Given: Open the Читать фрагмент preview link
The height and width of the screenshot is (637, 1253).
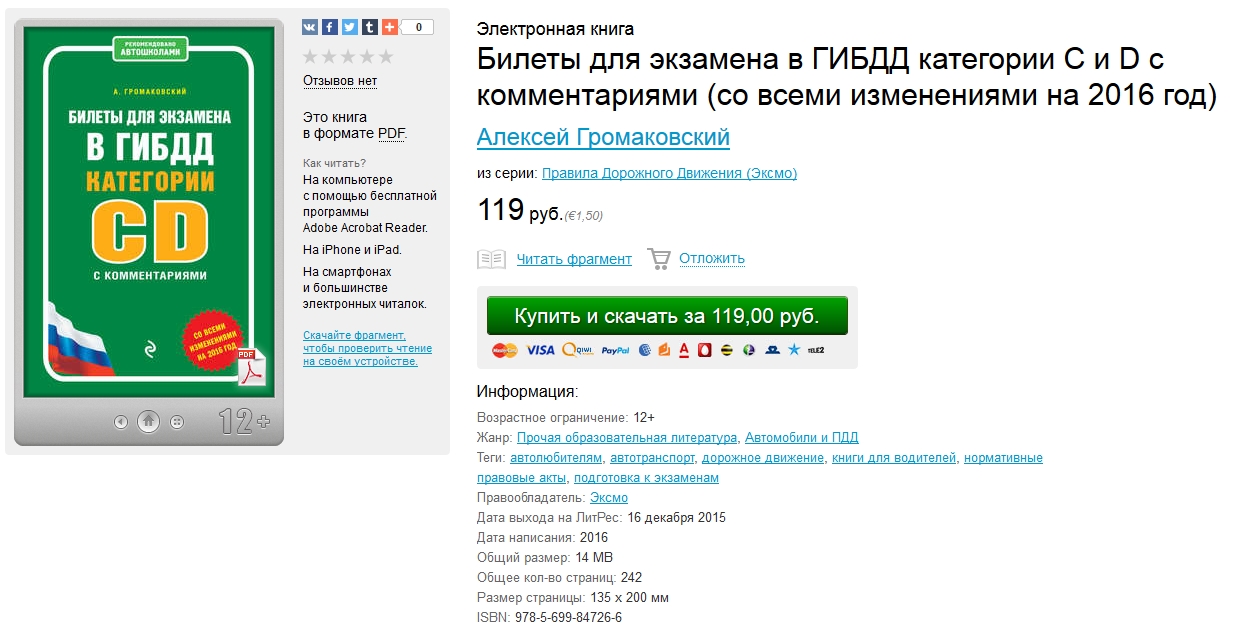Looking at the screenshot, I should 576,258.
